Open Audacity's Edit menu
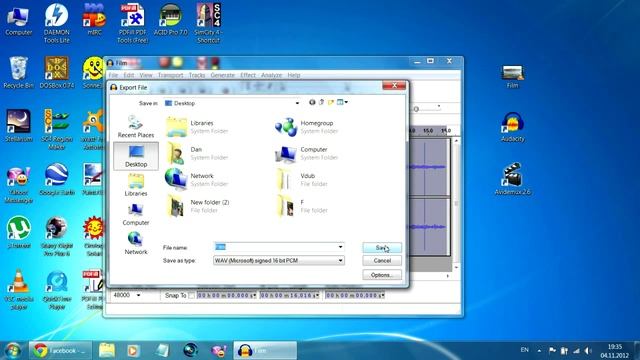The image size is (640, 360). tap(129, 75)
